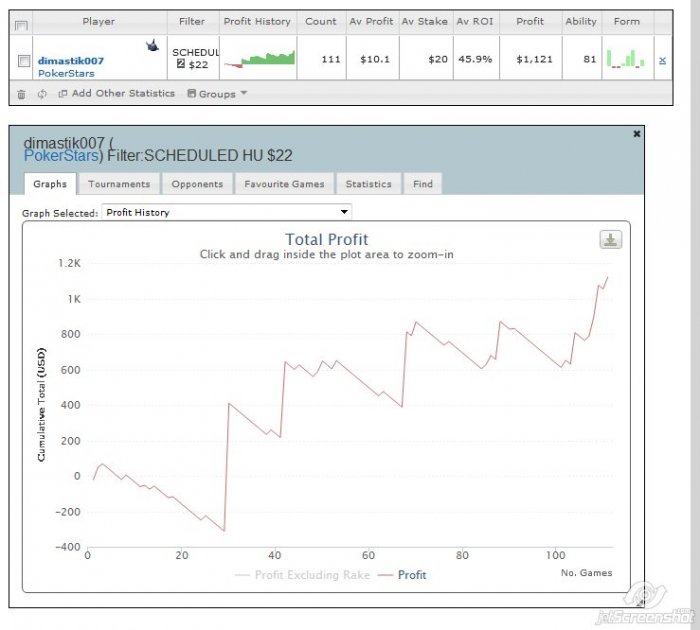This screenshot has height=630, width=700.
Task: Close the dimastik007 graph popup
Action: tap(637, 134)
